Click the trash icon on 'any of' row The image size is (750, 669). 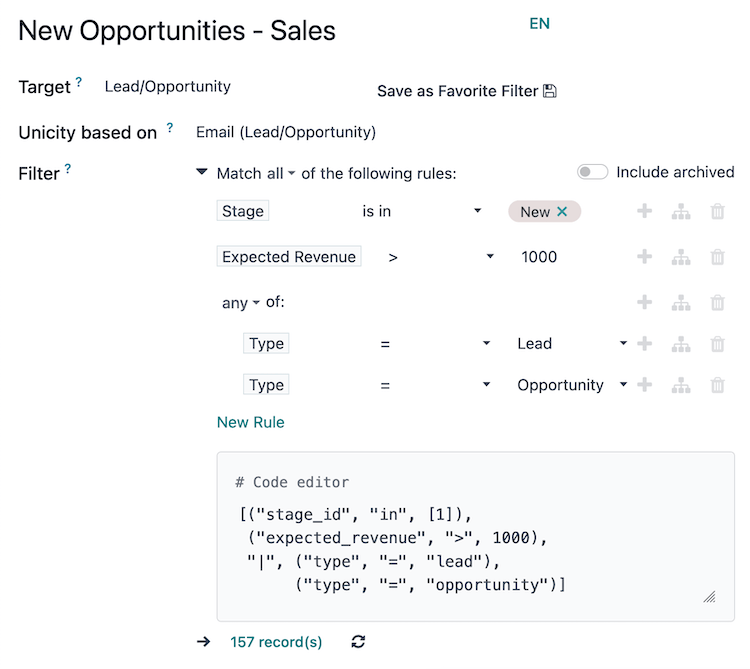tap(717, 303)
